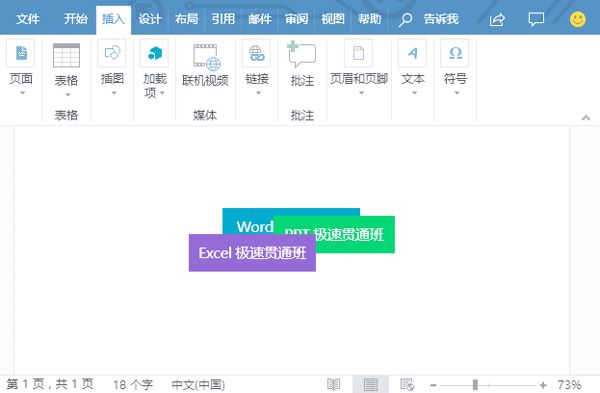The image size is (600, 393).
Task: Open the 布局 layout tab
Action: (x=186, y=19)
